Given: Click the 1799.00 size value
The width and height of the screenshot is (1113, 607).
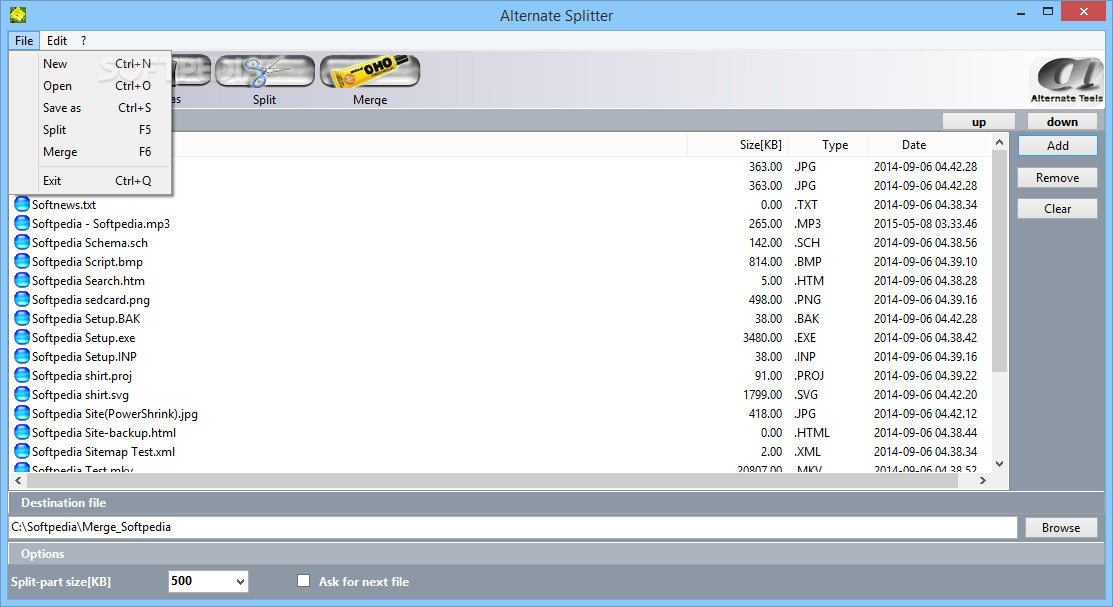Looking at the screenshot, I should point(762,395).
